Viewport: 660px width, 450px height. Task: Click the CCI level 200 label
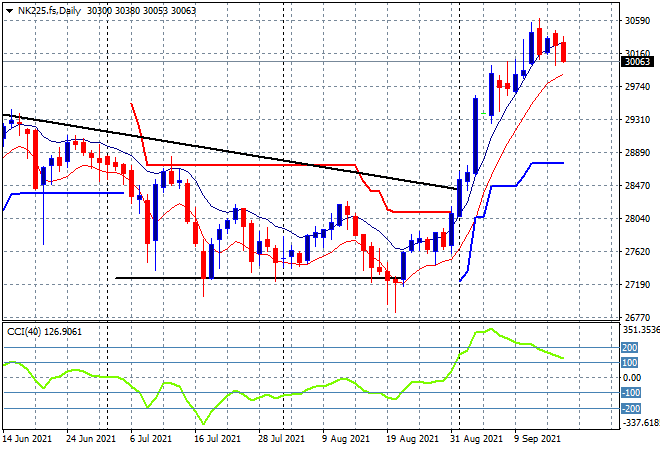pyautogui.click(x=630, y=348)
